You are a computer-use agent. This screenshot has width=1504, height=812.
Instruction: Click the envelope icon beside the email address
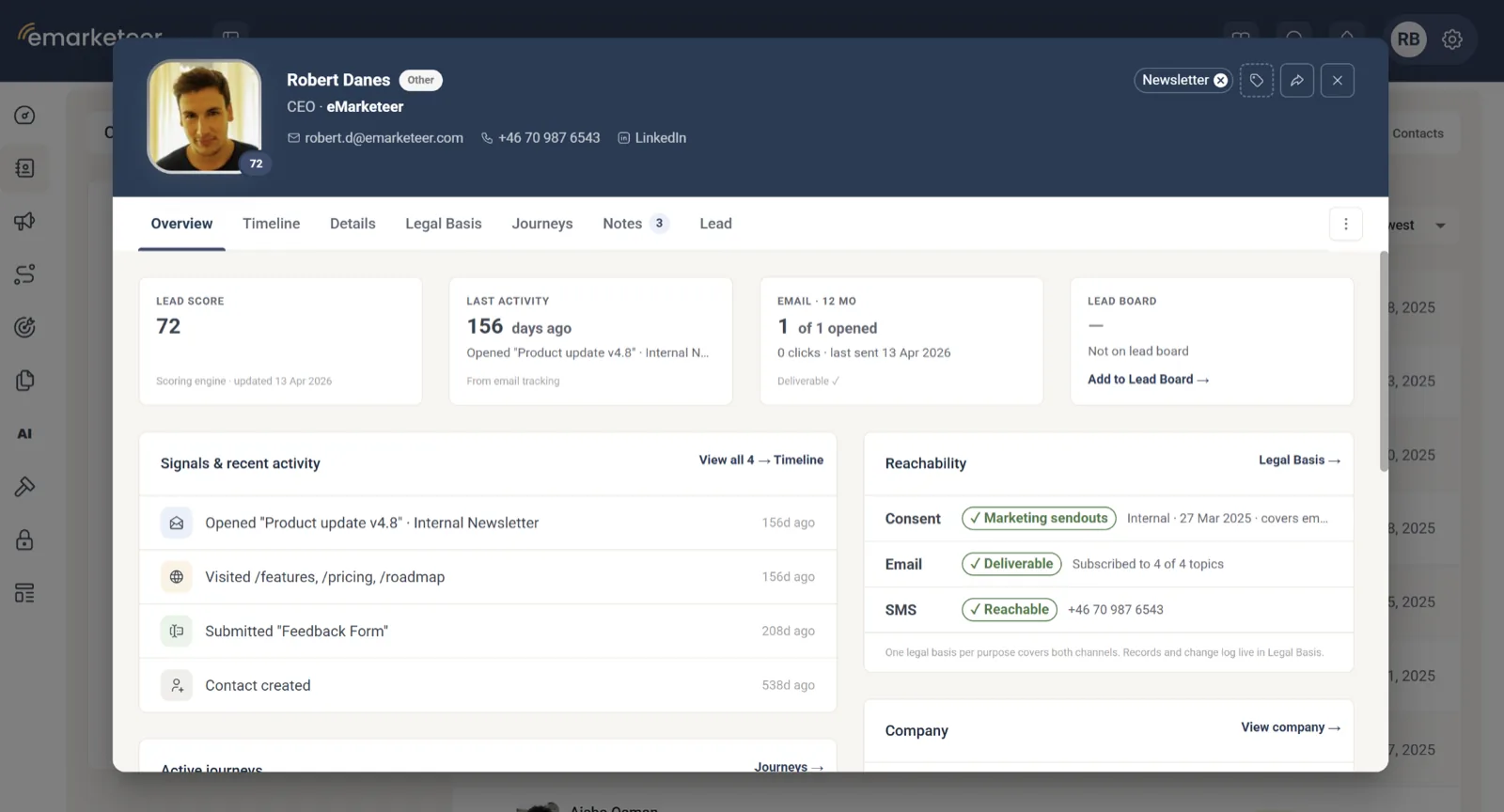pos(293,138)
